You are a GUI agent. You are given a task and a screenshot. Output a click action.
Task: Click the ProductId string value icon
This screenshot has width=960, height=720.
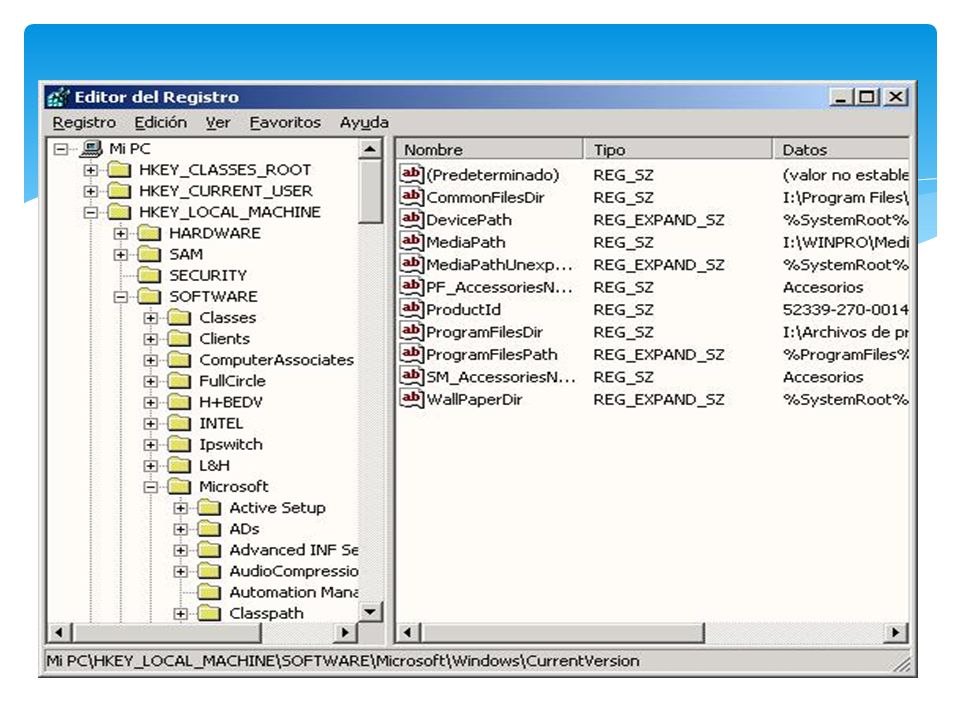411,309
